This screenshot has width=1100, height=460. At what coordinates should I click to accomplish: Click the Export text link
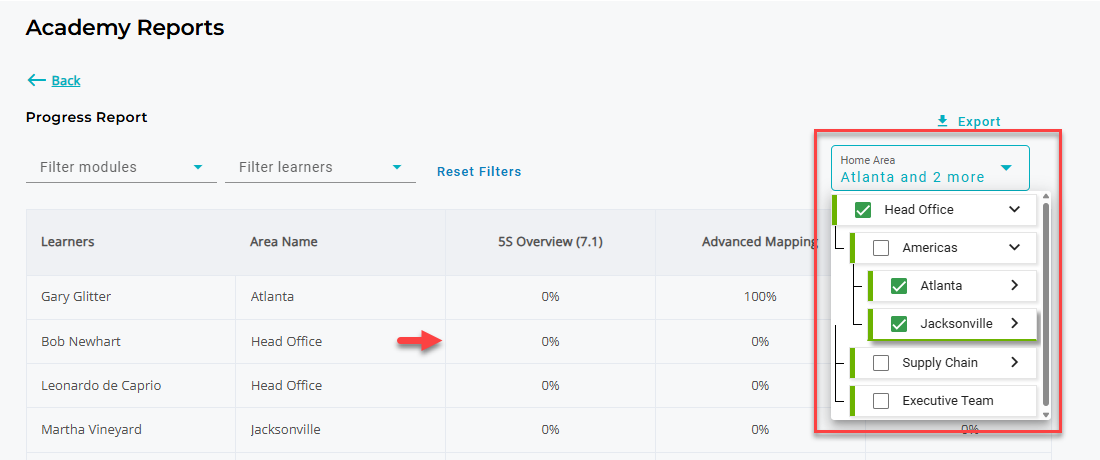pyautogui.click(x=979, y=121)
